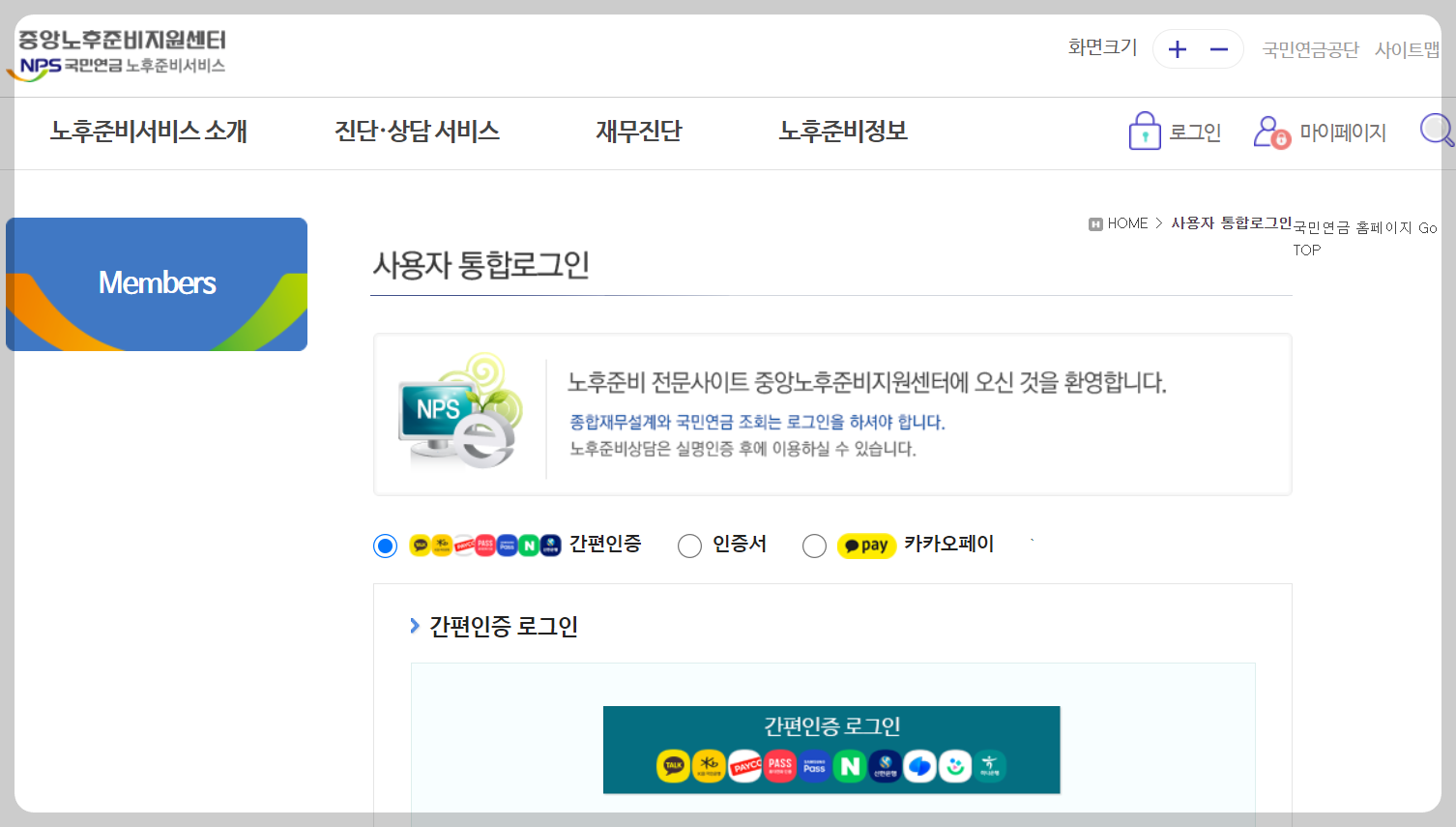Follow the 국민연금공단 link
This screenshot has width=1456, height=827.
click(x=1309, y=49)
